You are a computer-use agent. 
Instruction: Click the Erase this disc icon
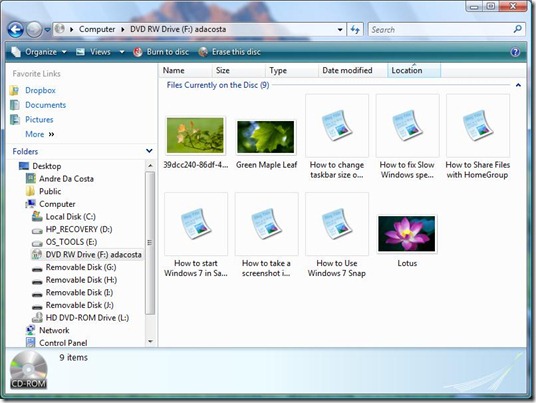pyautogui.click(x=203, y=52)
